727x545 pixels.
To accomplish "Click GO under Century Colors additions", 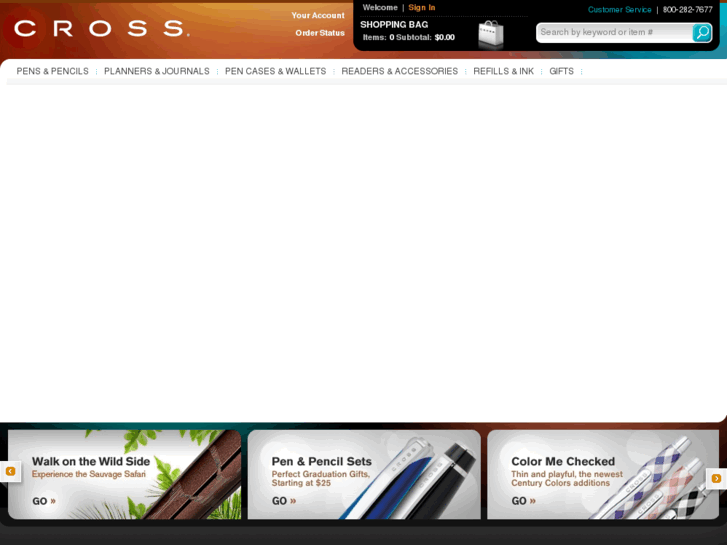I will pos(523,501).
